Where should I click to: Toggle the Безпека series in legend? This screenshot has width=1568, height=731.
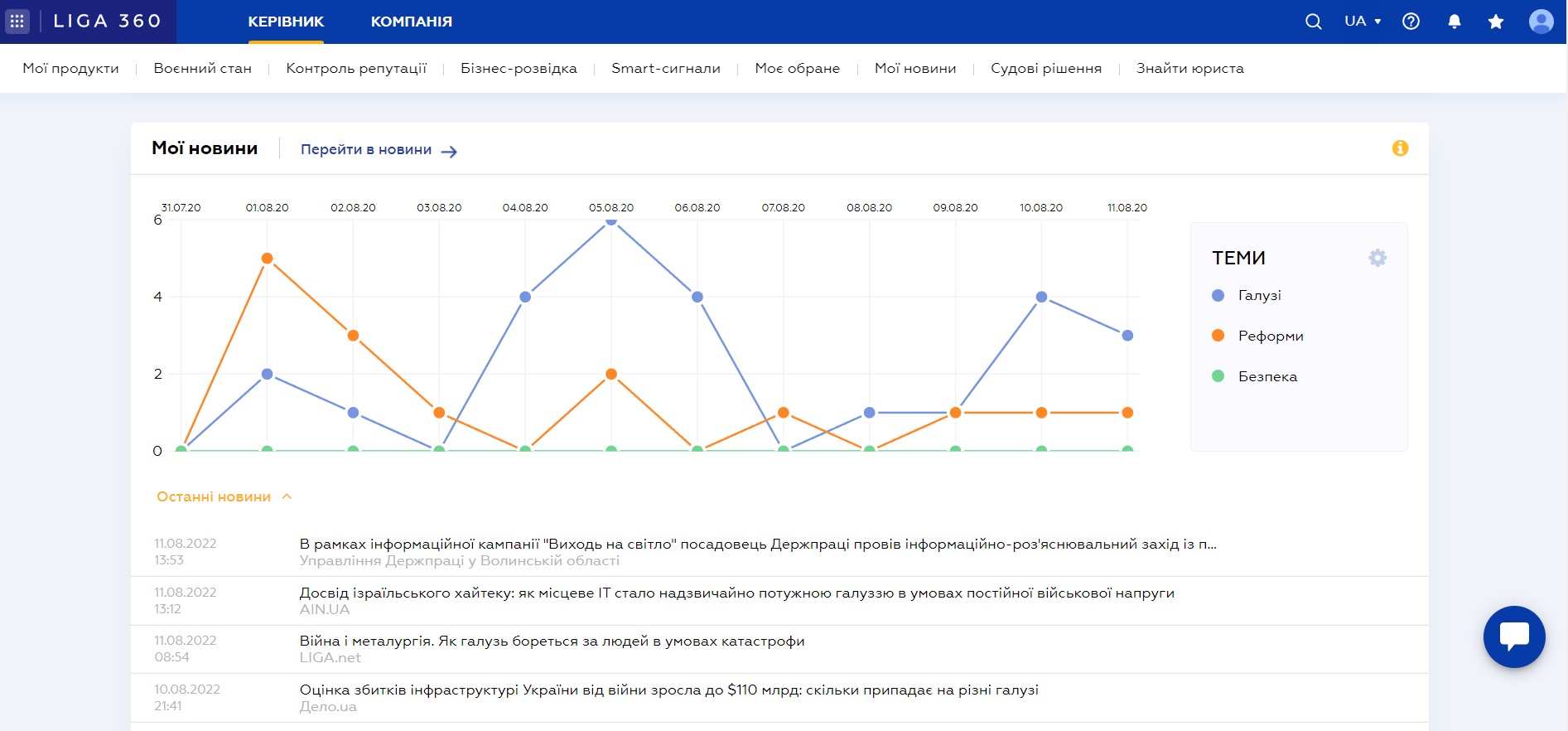coord(1255,376)
